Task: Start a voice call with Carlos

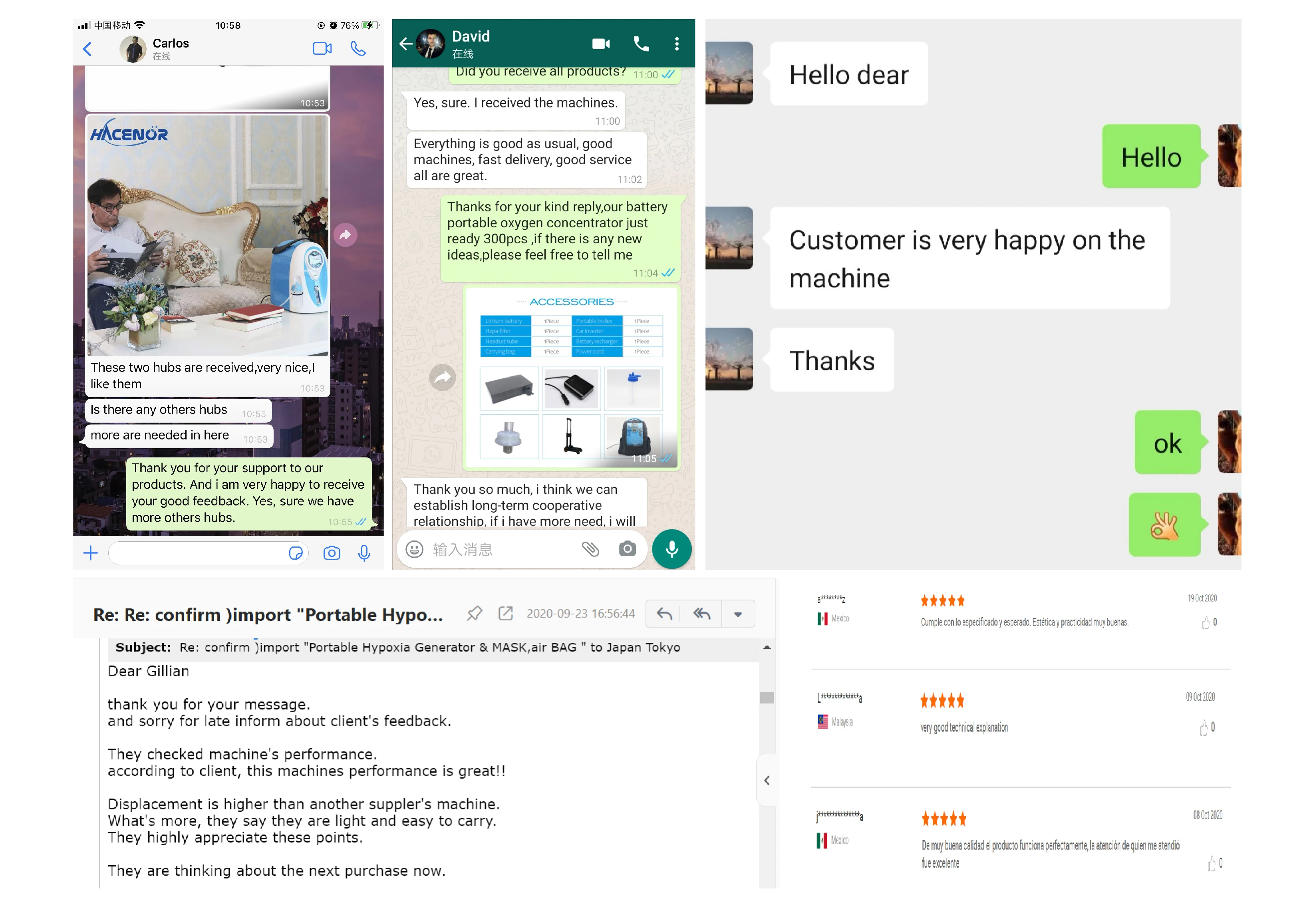Action: click(x=358, y=49)
